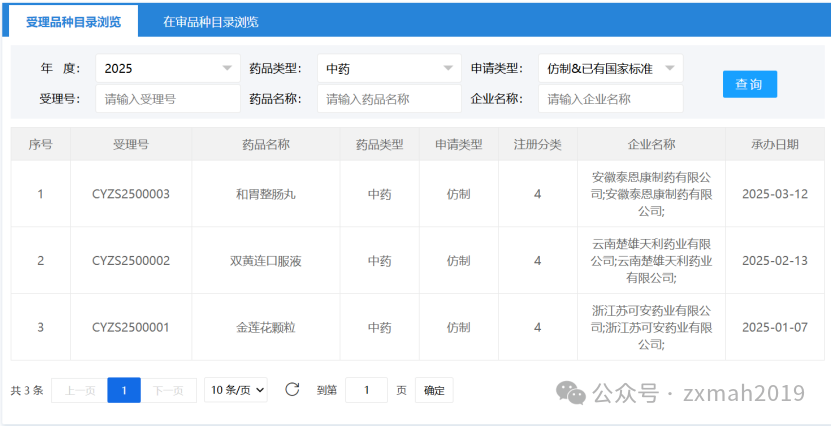Viewport: 831px width, 426px height.
Task: Click the 药品名称 column header
Action: pos(266,144)
